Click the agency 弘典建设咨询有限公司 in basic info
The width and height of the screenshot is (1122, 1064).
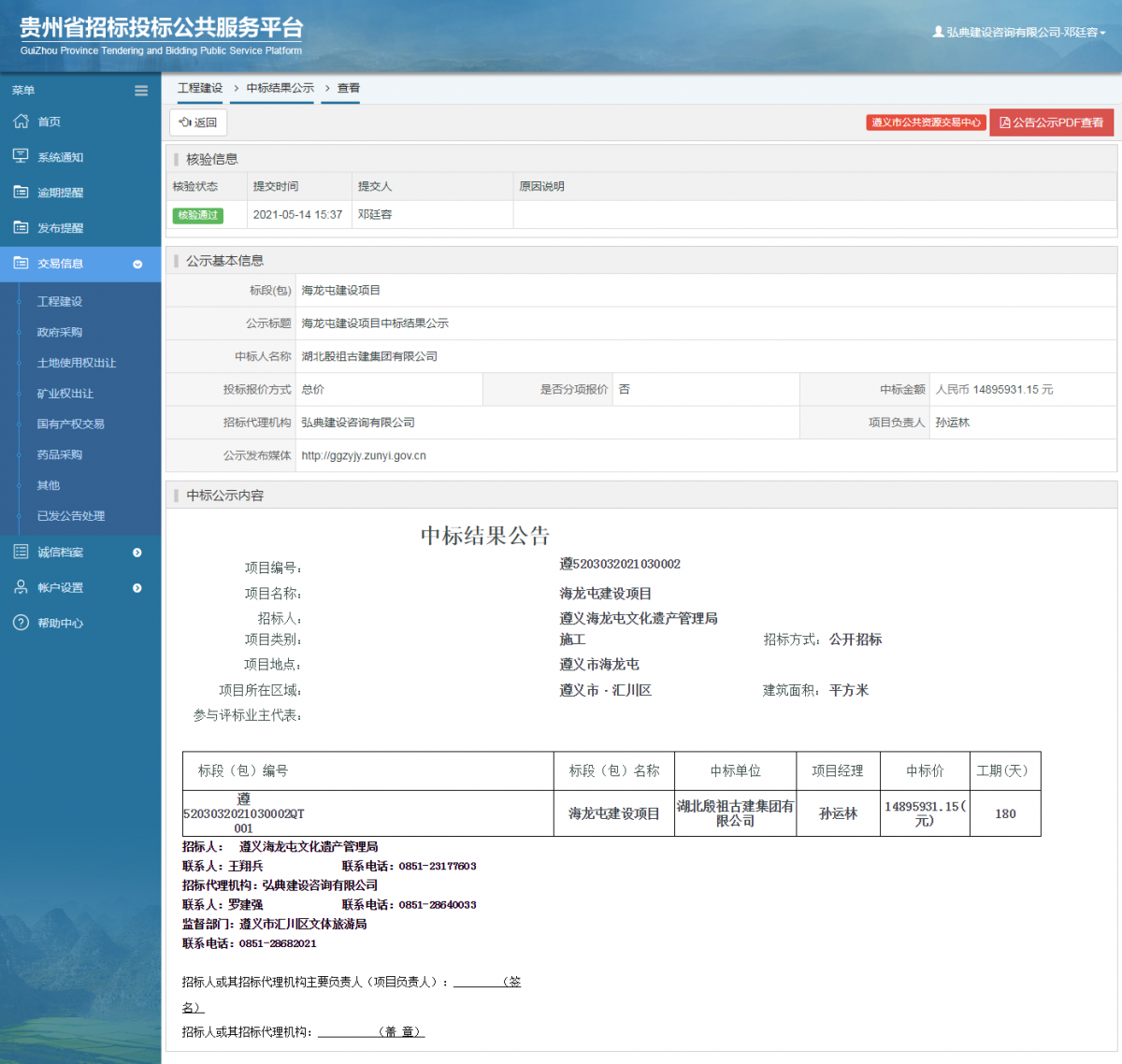[x=358, y=423]
